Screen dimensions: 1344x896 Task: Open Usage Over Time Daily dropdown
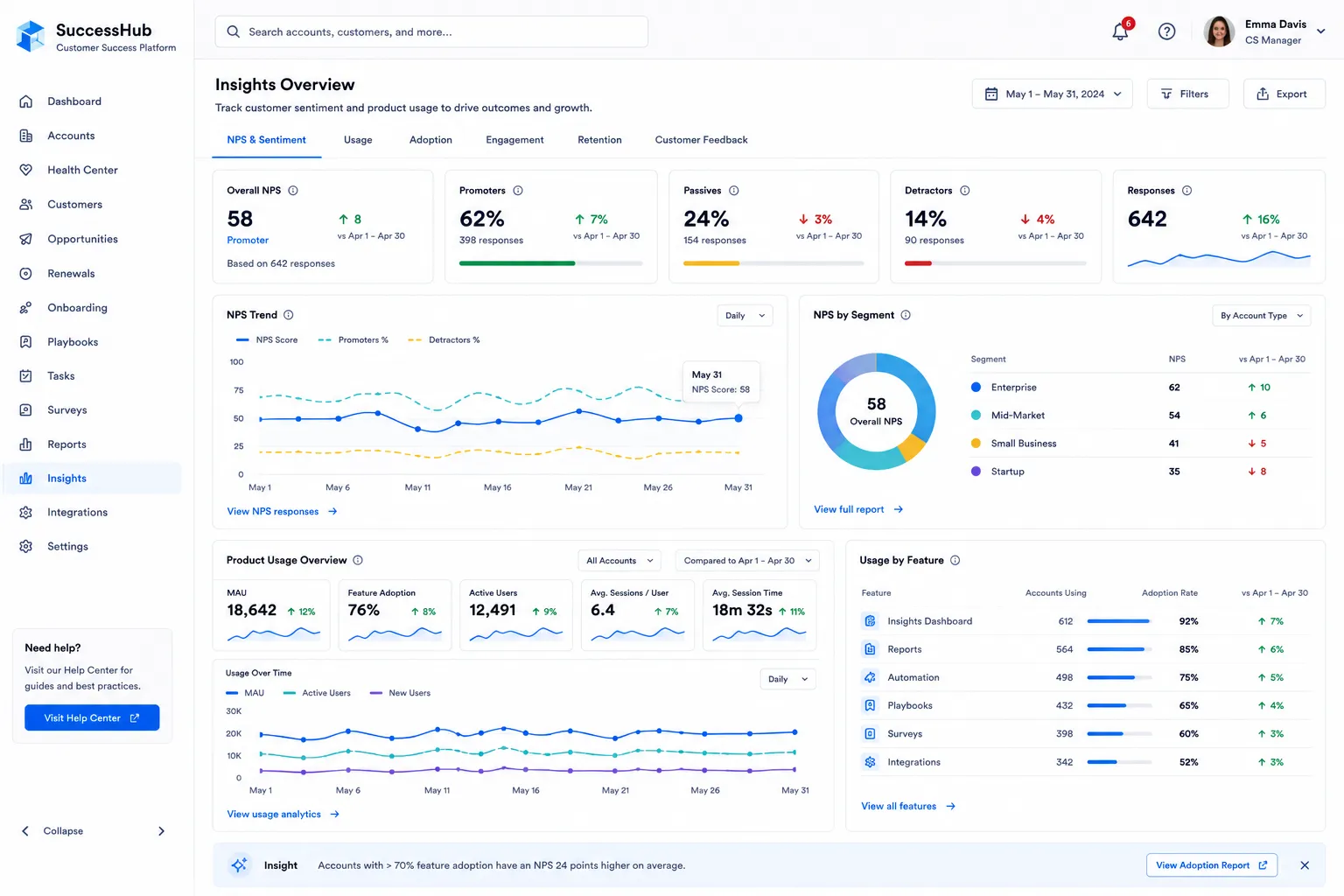[787, 679]
